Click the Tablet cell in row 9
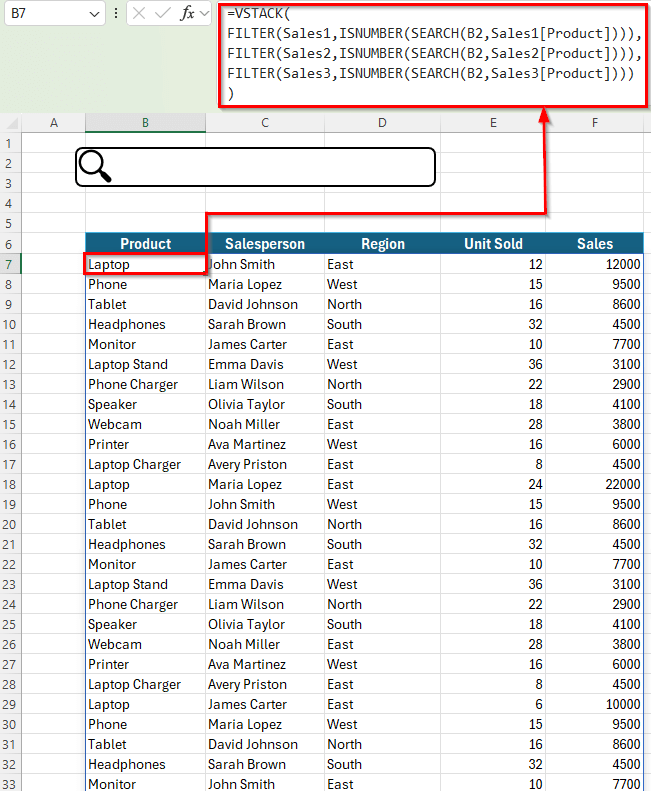Screen dimensions: 651x791 coord(145,304)
